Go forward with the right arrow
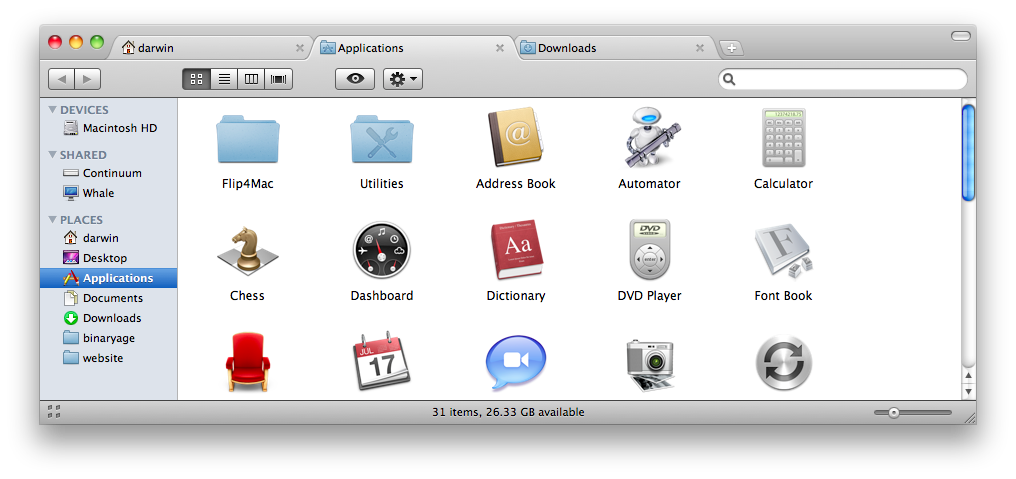 (87, 79)
